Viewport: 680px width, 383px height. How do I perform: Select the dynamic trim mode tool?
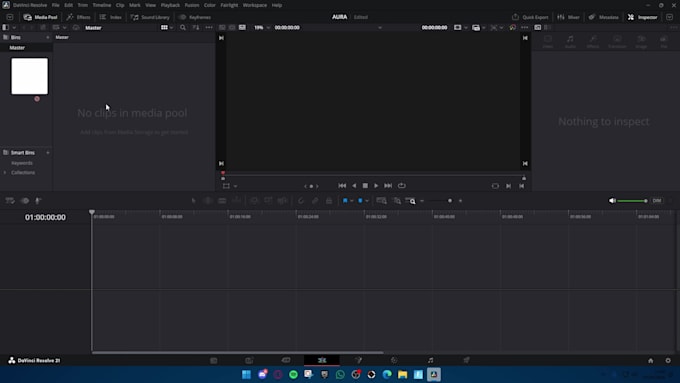[x=222, y=200]
